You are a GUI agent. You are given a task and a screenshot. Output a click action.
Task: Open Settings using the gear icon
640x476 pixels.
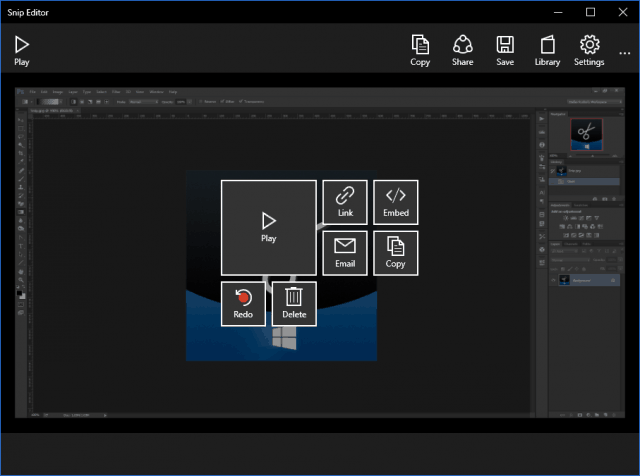pos(589,51)
